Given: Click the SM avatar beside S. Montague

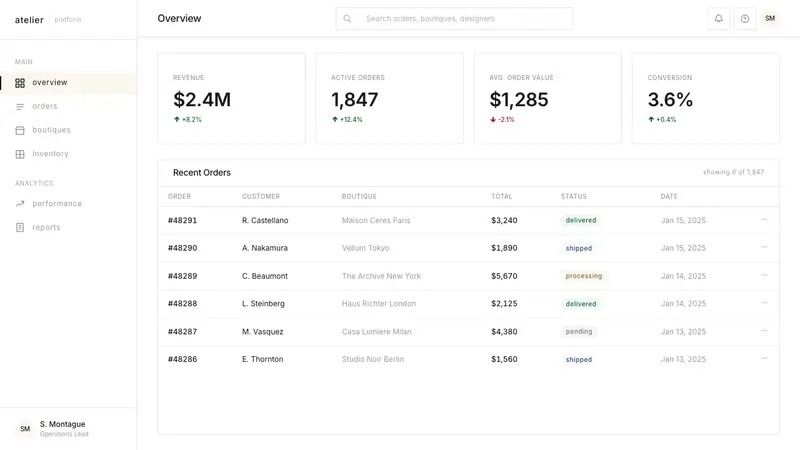Looking at the screenshot, I should 25,429.
